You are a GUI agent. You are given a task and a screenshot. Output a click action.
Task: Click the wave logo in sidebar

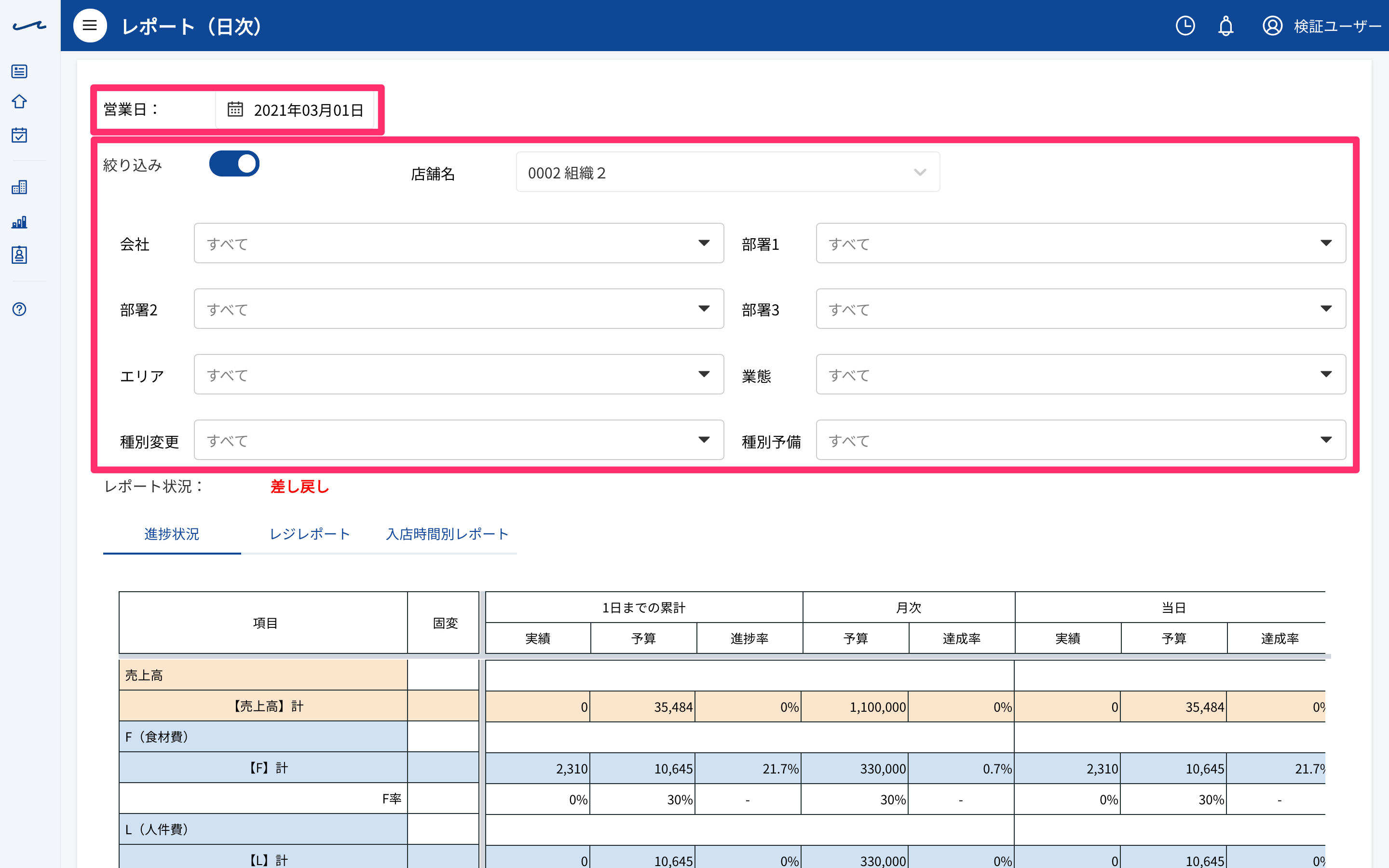coord(29,26)
